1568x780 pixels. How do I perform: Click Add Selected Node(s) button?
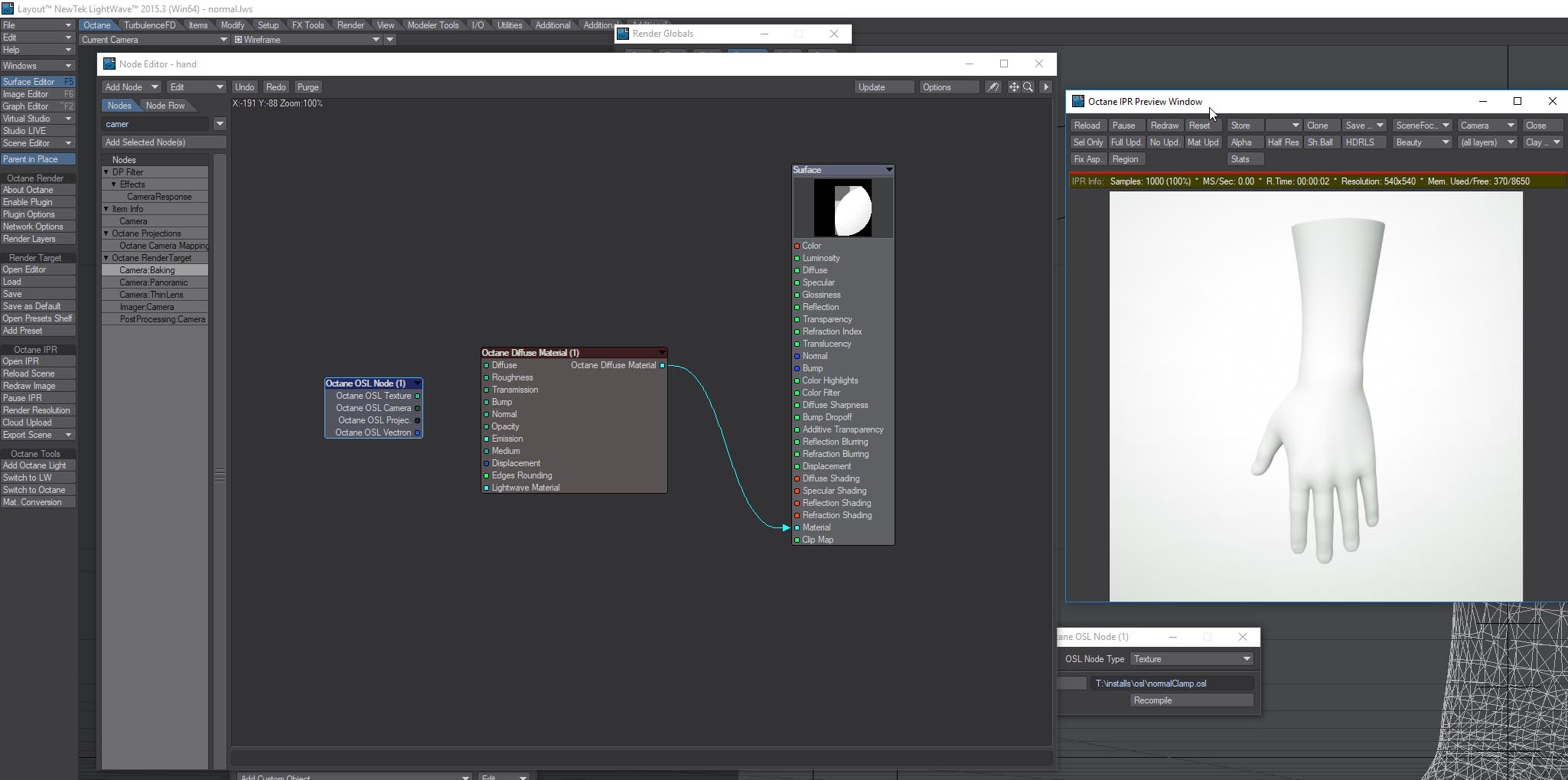pos(164,142)
